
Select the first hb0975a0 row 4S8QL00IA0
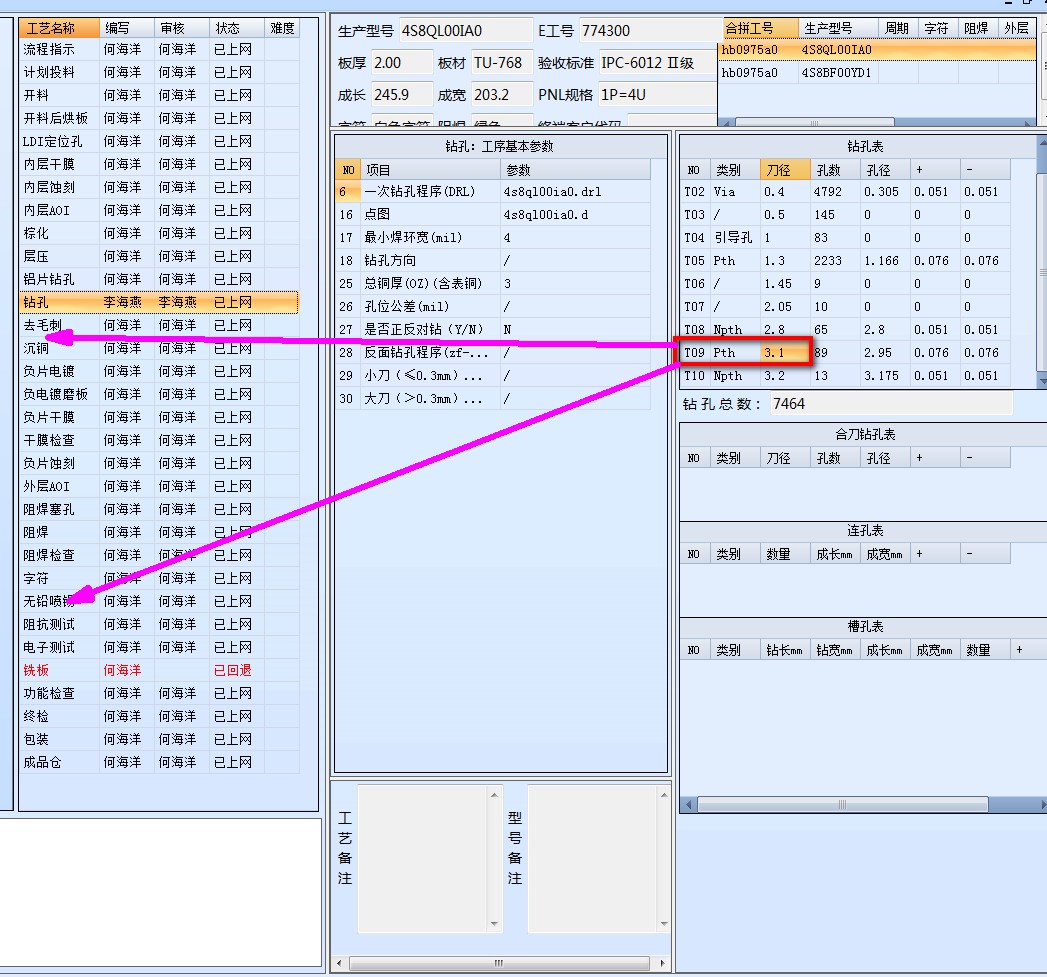pyautogui.click(x=877, y=50)
